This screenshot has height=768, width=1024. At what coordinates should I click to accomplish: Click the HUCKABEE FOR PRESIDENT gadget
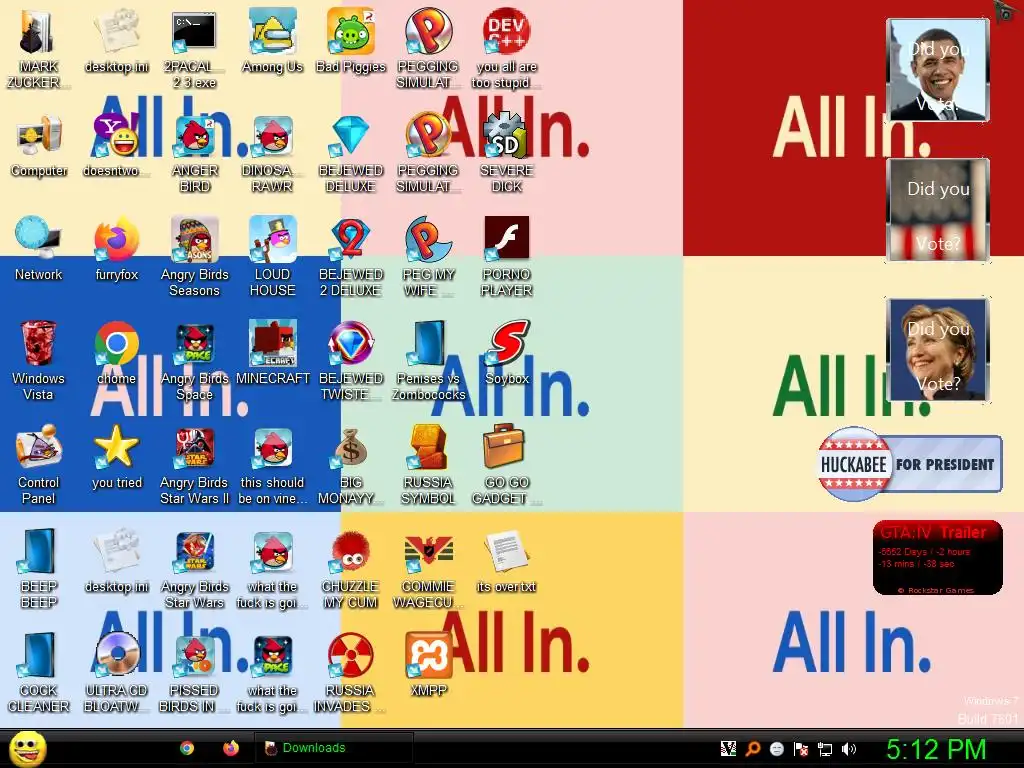(909, 464)
